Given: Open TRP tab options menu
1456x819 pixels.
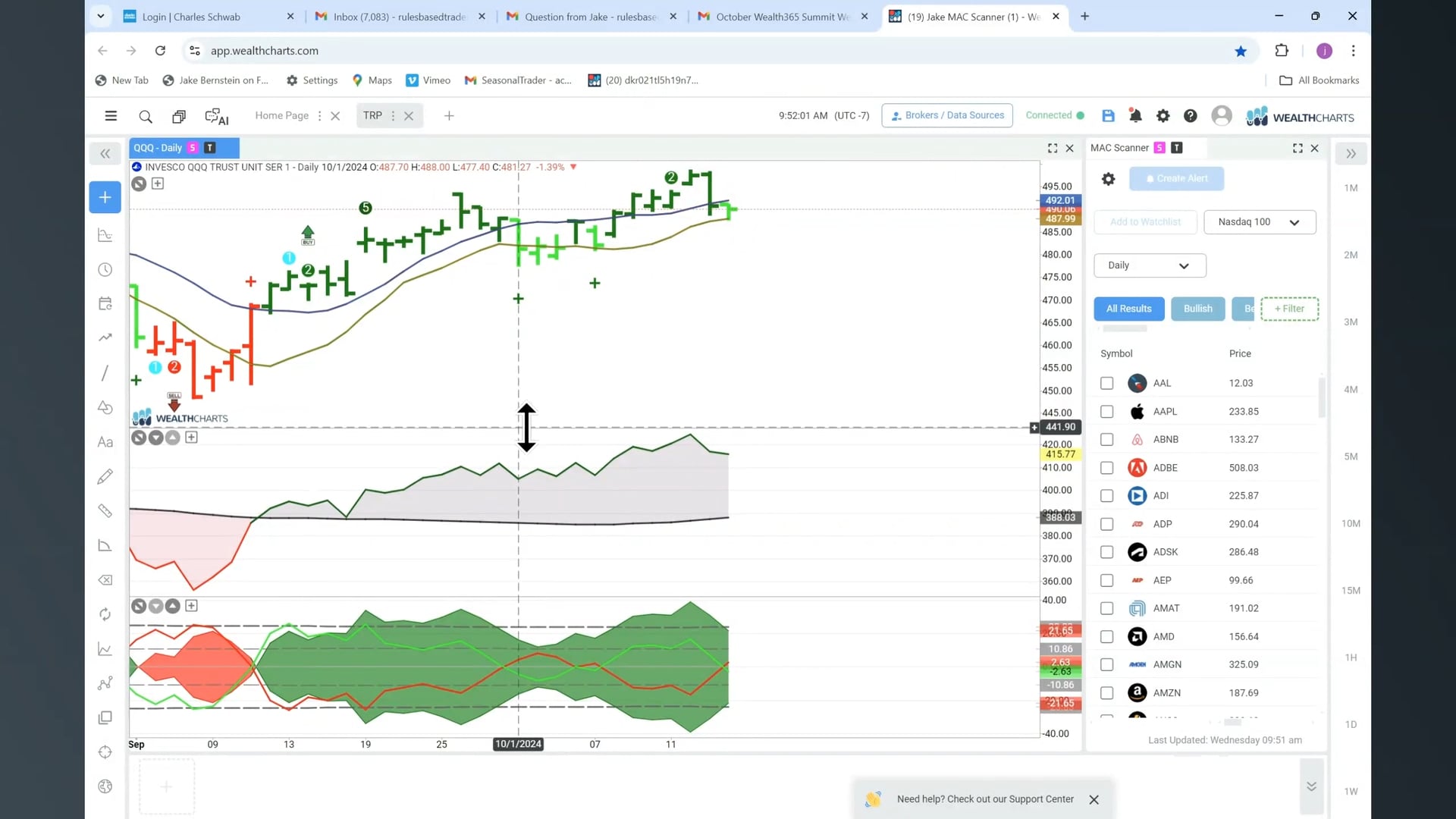Looking at the screenshot, I should tap(393, 116).
